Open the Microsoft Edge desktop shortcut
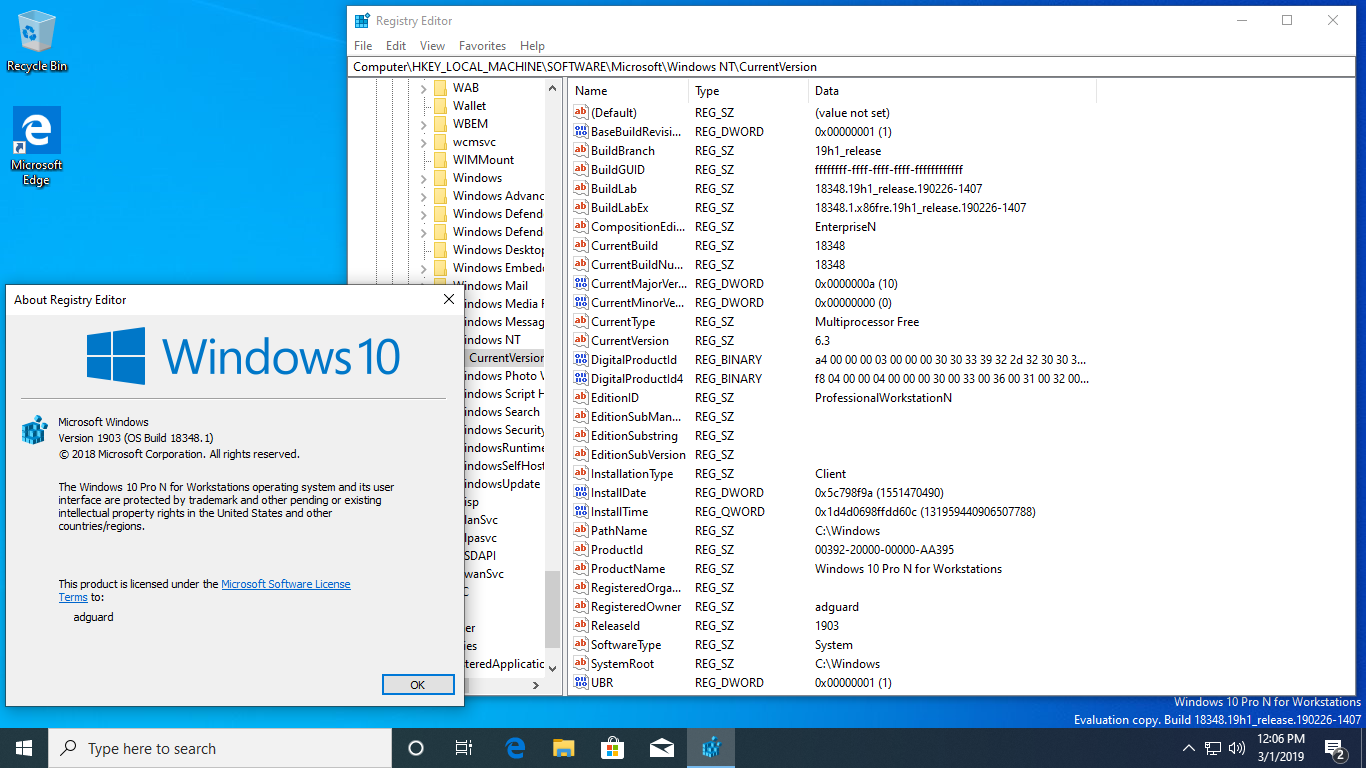This screenshot has height=768, width=1366. point(37,147)
